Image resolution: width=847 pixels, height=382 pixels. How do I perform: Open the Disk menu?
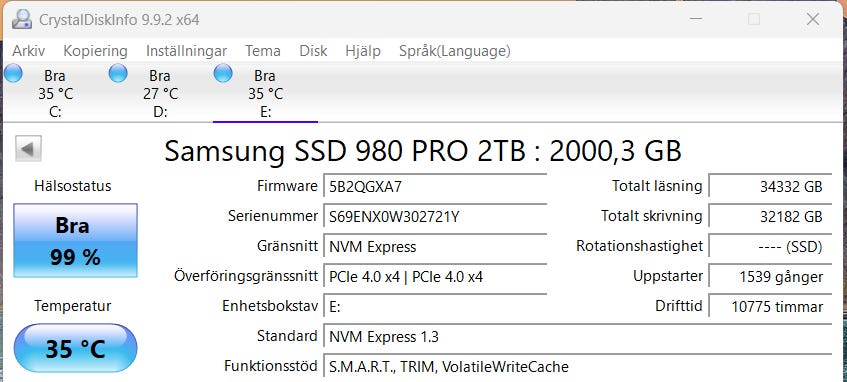pos(313,51)
